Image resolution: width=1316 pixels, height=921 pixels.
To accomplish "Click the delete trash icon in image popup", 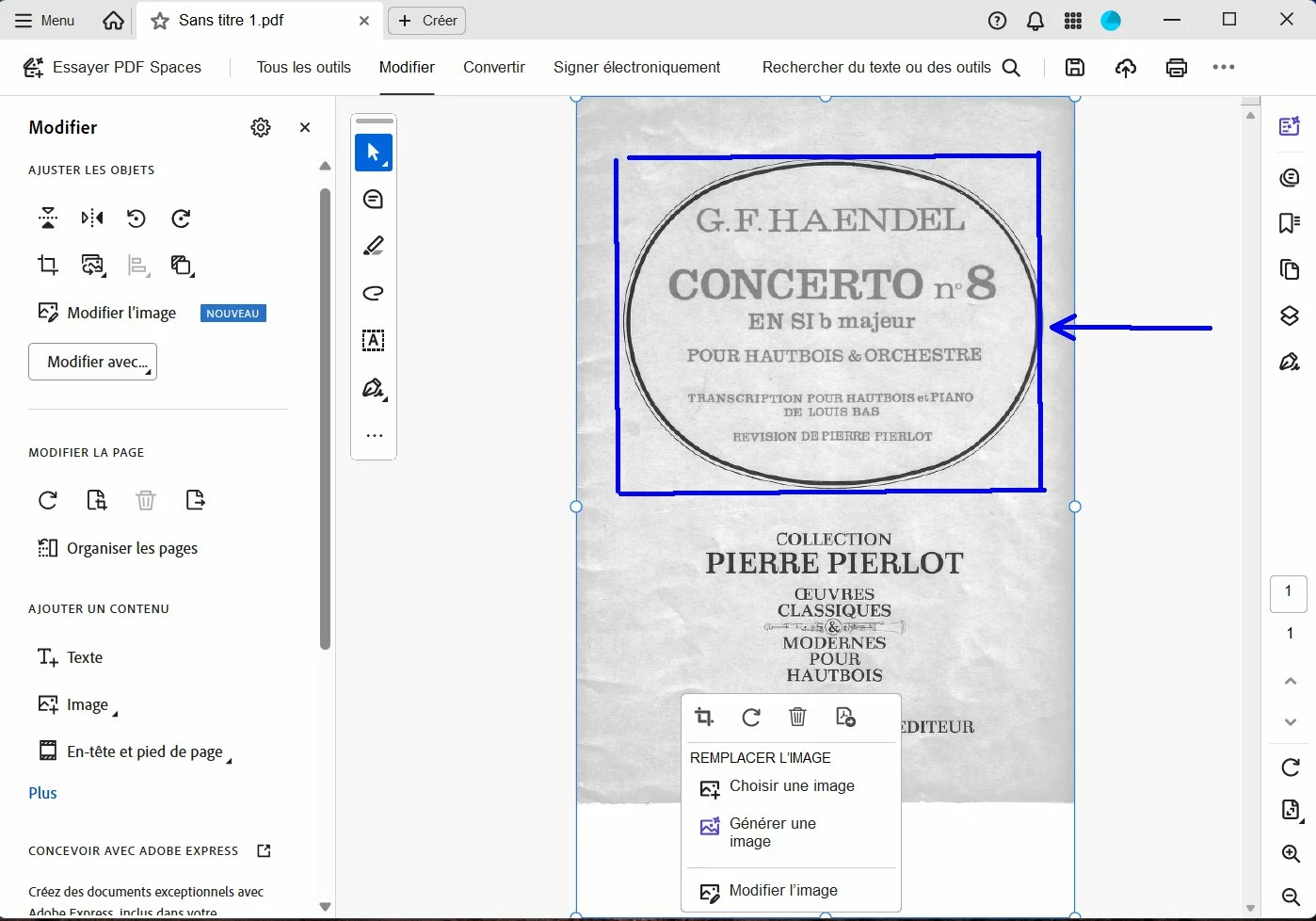I will 797,718.
